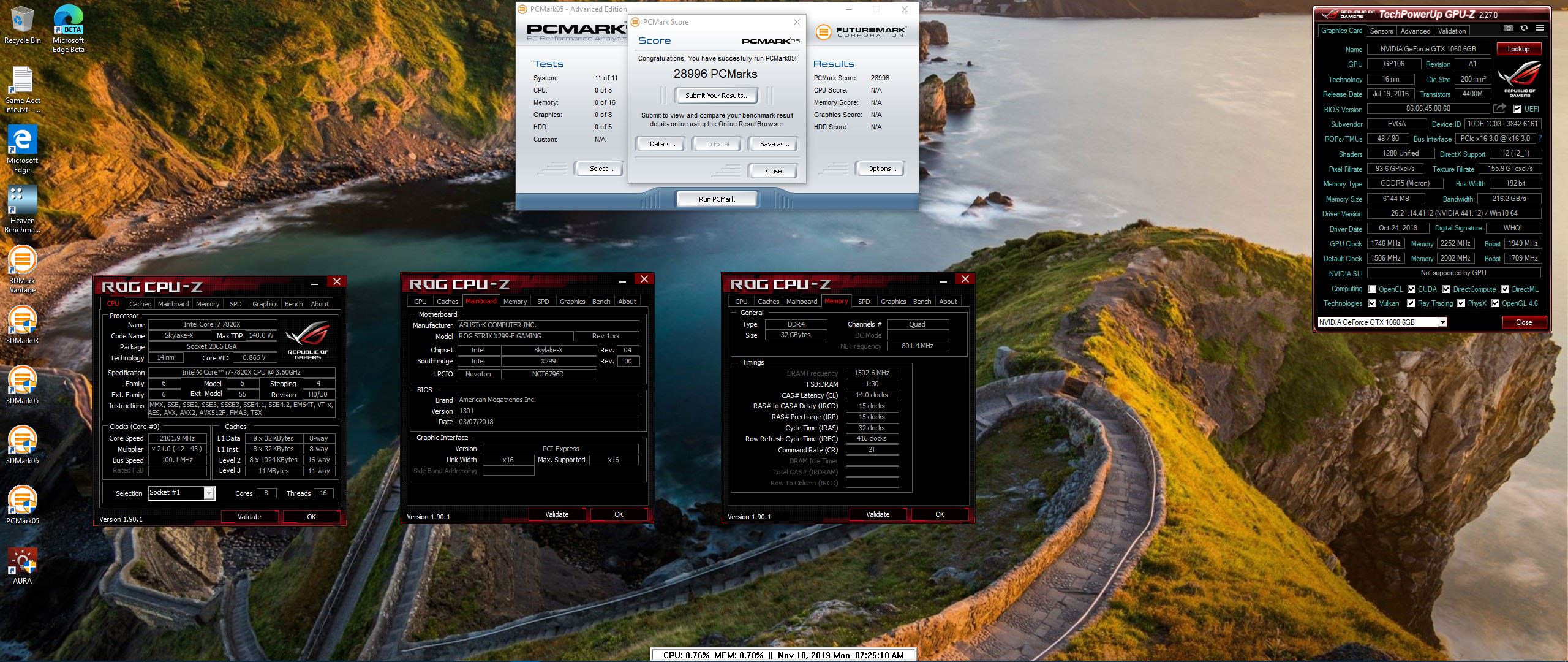Click the BIOS export share icon
Screen dimensions: 1568x662
pos(1499,108)
